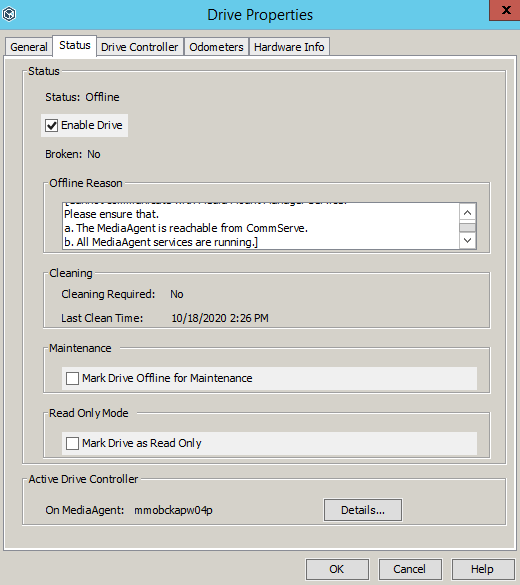This screenshot has height=585, width=520.
Task: Click the Offline Reason scroll down arrow
Action: (x=468, y=240)
